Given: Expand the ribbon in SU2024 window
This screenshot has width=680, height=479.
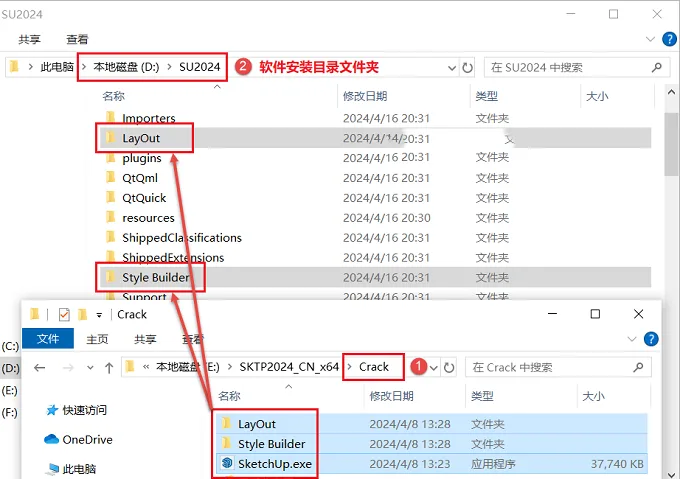Looking at the screenshot, I should coord(650,39).
